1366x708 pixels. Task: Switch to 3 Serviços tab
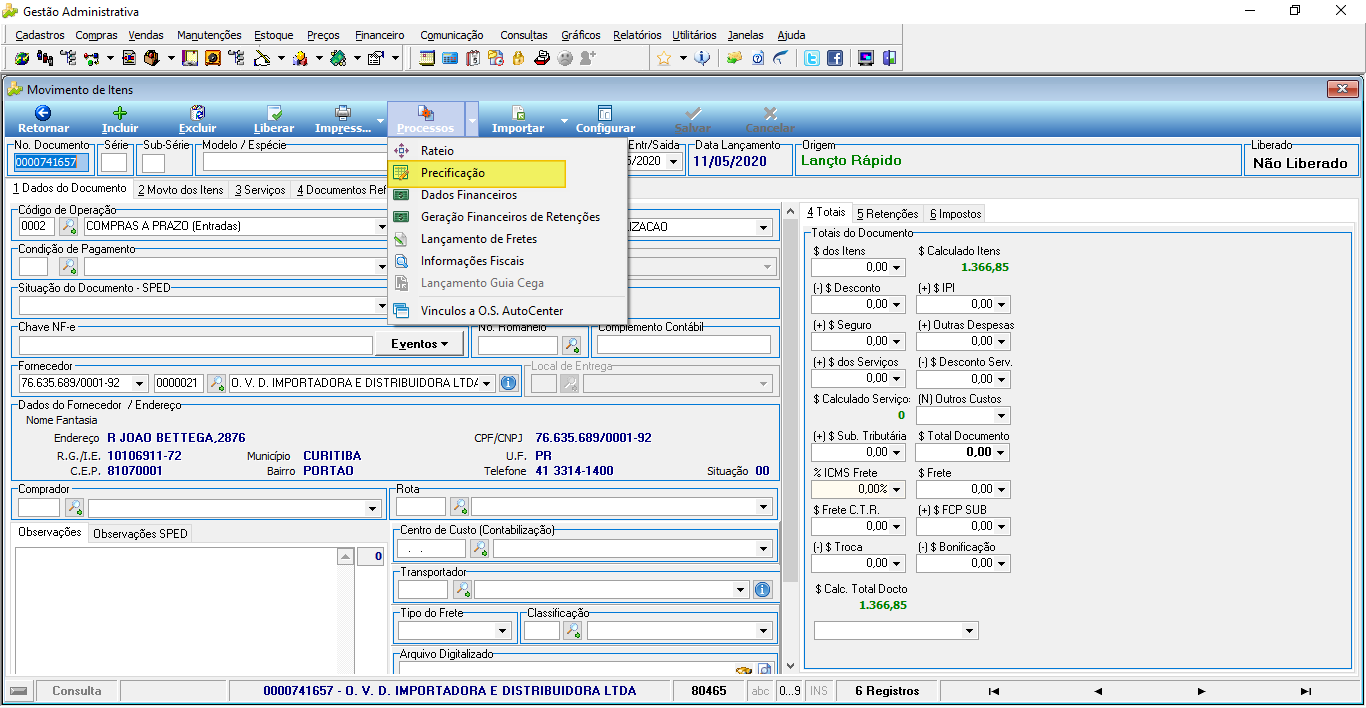[x=260, y=189]
